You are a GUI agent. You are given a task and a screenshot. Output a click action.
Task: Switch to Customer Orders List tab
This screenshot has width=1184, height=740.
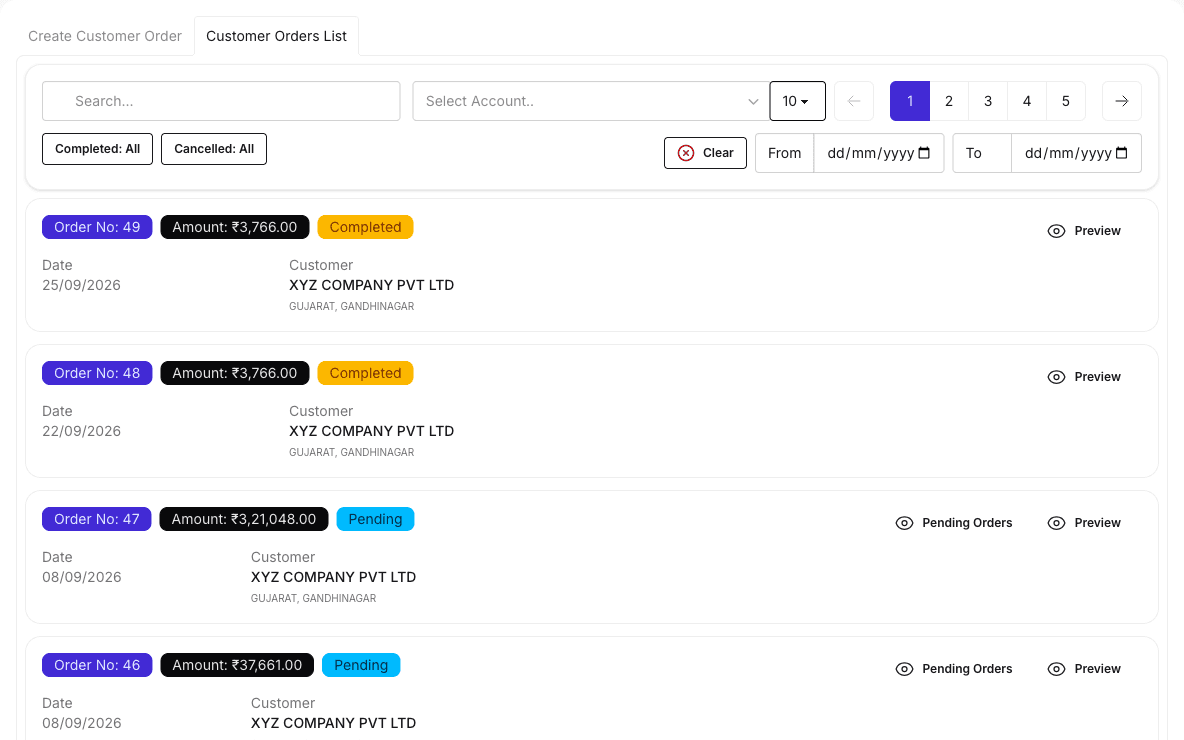(x=276, y=36)
